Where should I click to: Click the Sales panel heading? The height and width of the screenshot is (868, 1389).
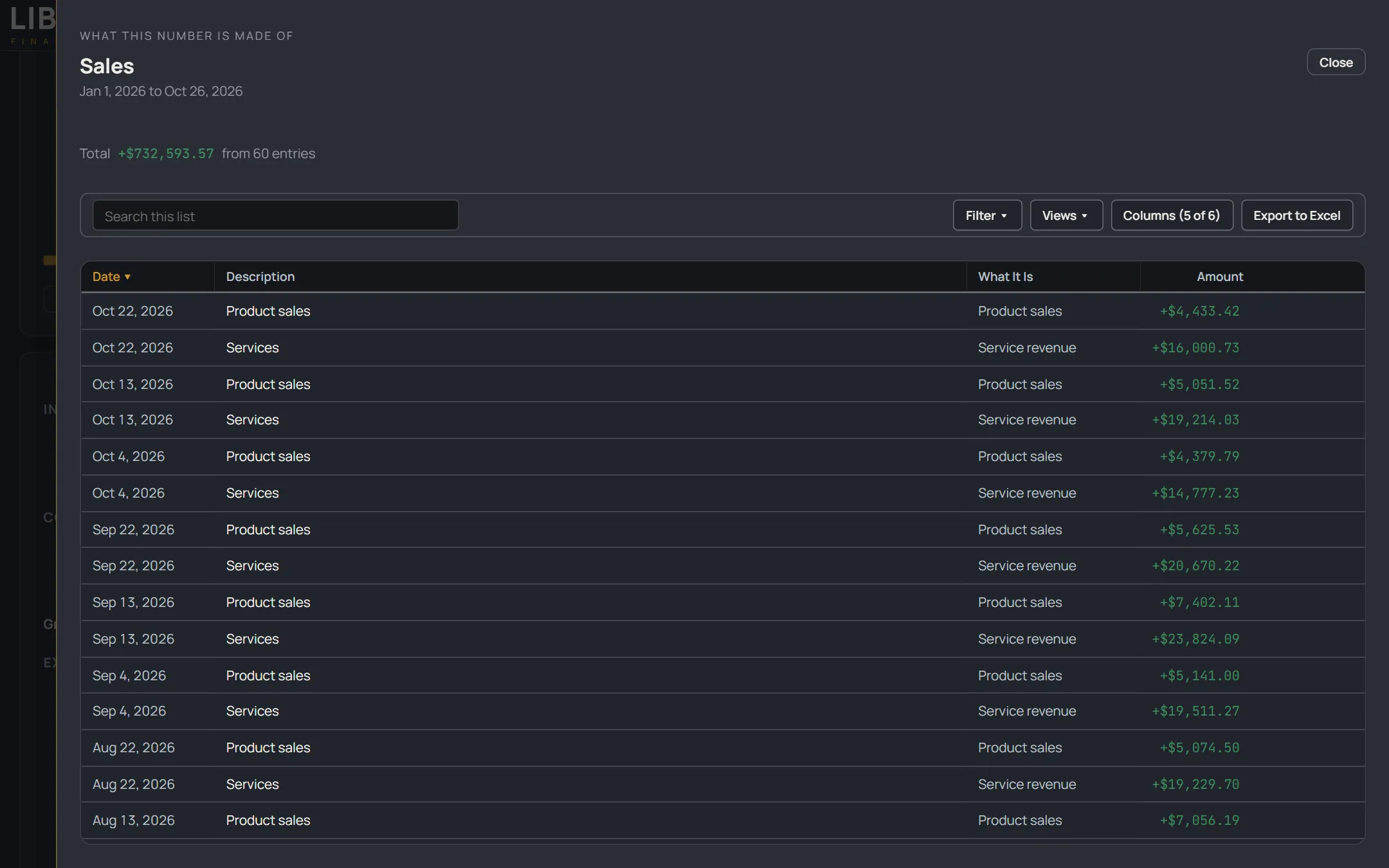[x=107, y=66]
